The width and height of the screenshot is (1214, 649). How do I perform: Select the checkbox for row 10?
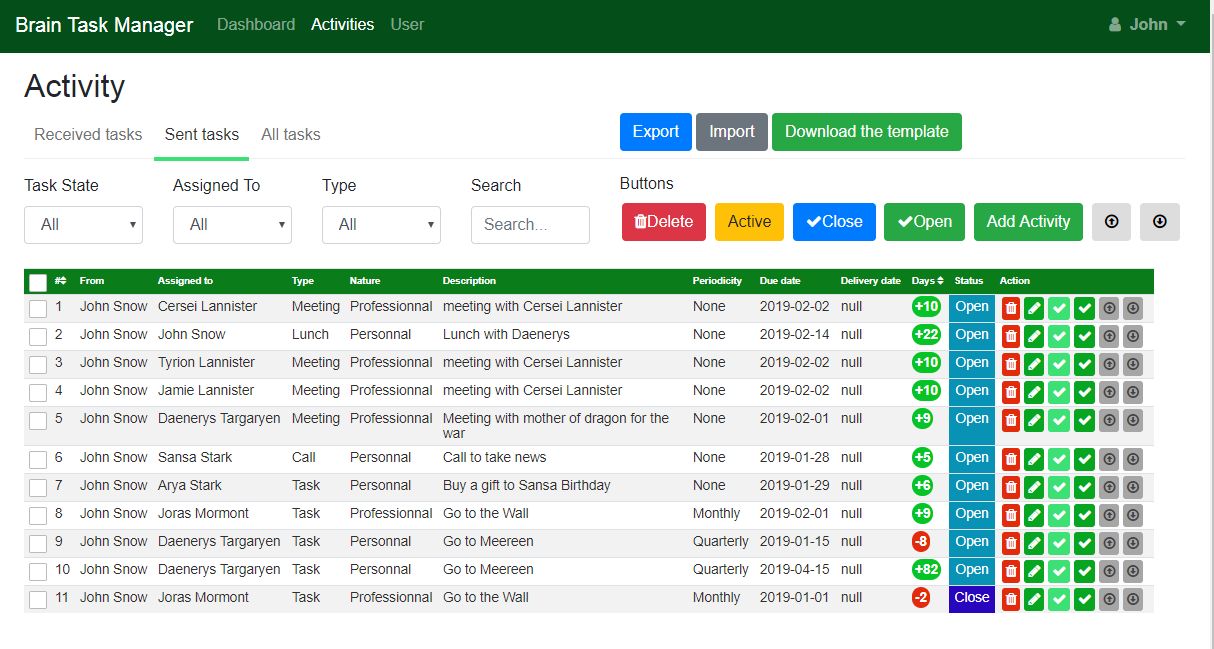pos(38,572)
